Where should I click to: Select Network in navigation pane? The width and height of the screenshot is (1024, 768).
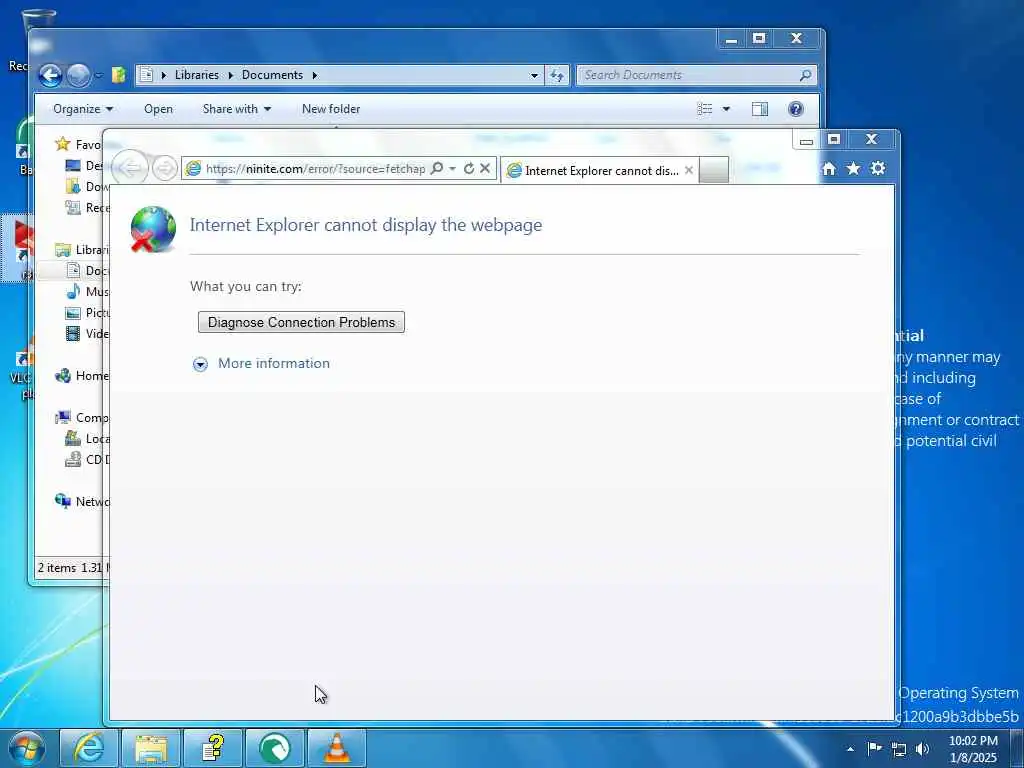pyautogui.click(x=82, y=502)
